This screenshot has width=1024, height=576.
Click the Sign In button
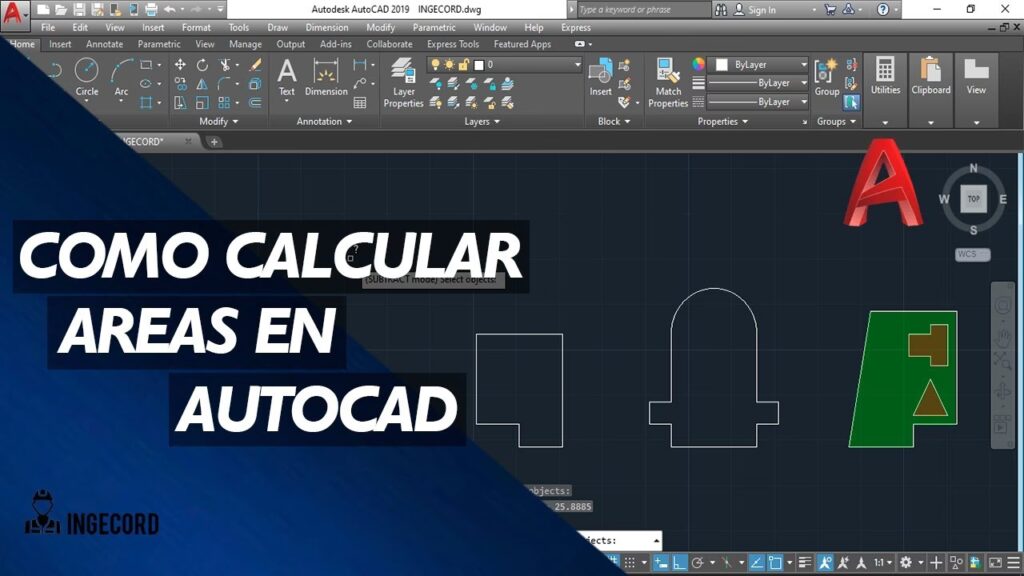coord(761,10)
